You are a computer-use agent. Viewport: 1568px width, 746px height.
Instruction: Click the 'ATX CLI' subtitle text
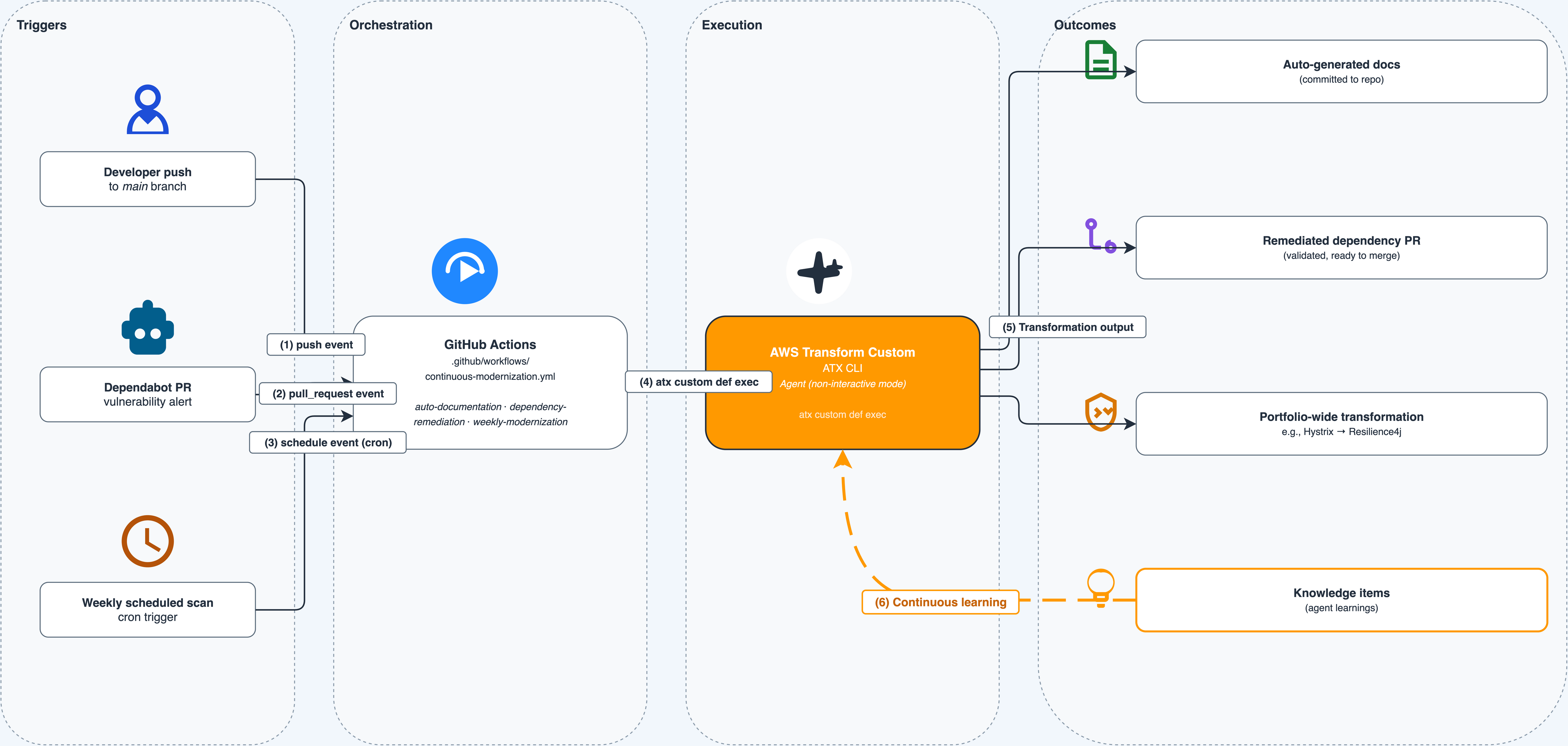pyautogui.click(x=842, y=368)
